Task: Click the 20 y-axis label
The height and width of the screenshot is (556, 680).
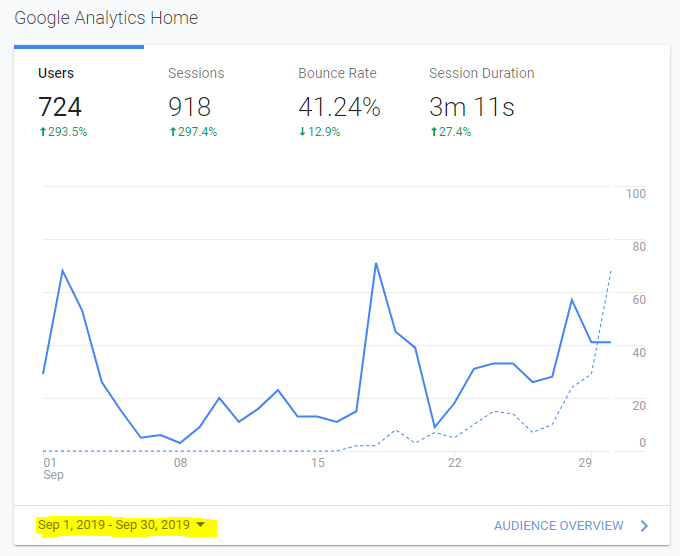Action: click(639, 406)
